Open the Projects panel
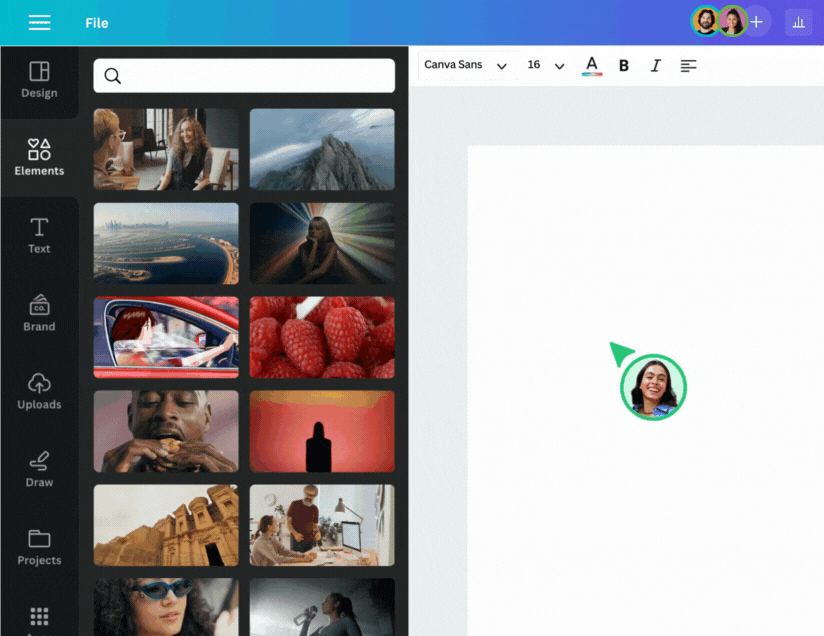The height and width of the screenshot is (636, 824). tap(39, 547)
